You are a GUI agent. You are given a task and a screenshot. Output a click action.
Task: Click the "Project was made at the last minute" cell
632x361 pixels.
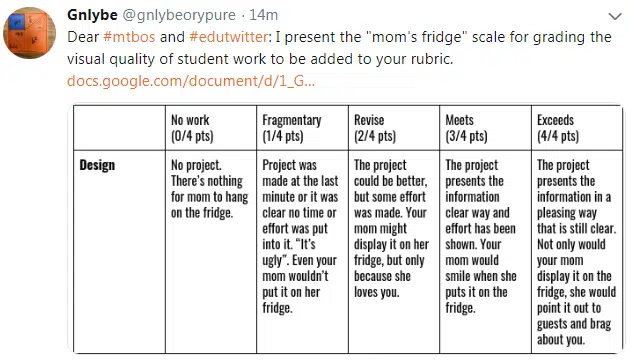click(x=302, y=252)
